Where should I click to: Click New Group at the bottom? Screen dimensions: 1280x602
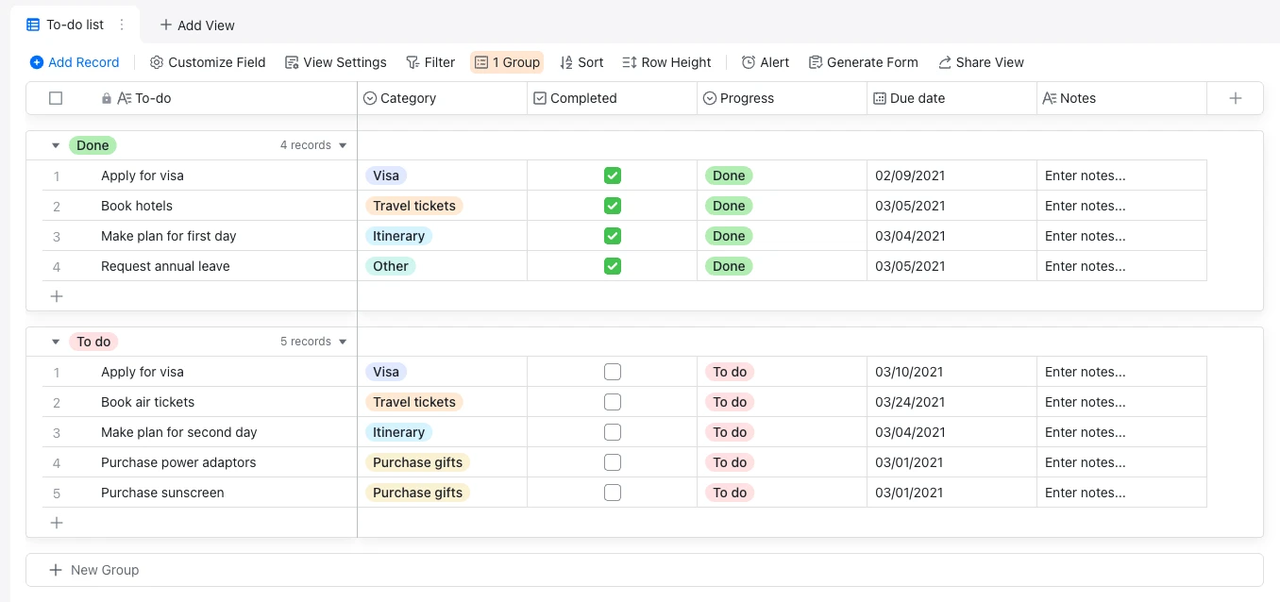coord(94,570)
